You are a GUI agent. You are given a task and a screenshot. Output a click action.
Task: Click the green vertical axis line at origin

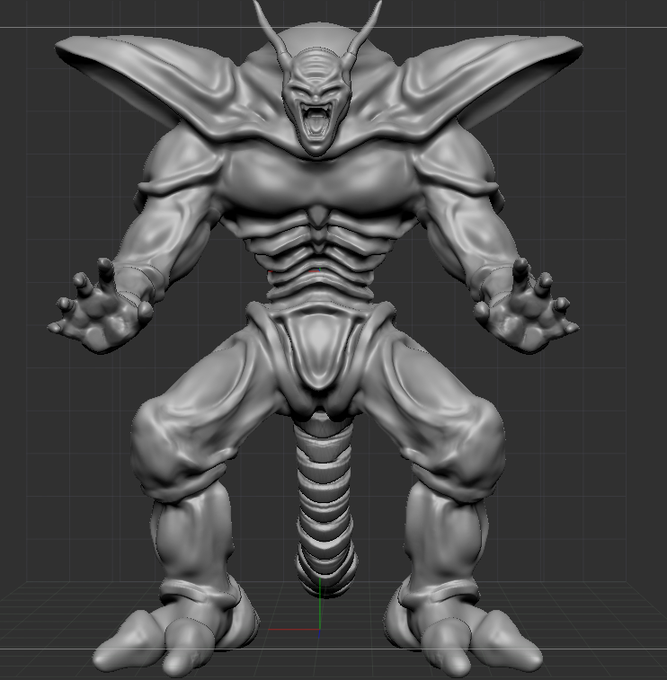pyautogui.click(x=320, y=603)
